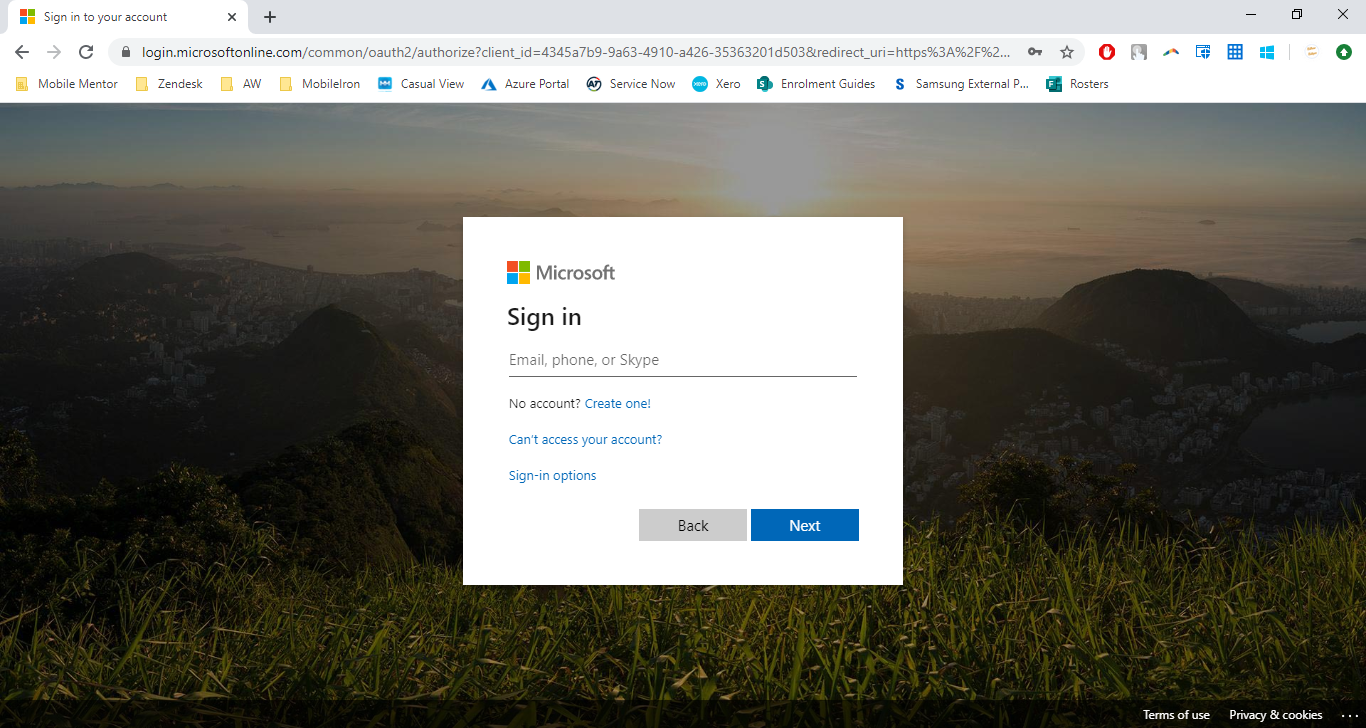Click the 'Create one!' link
This screenshot has height=728, width=1366.
tap(618, 404)
